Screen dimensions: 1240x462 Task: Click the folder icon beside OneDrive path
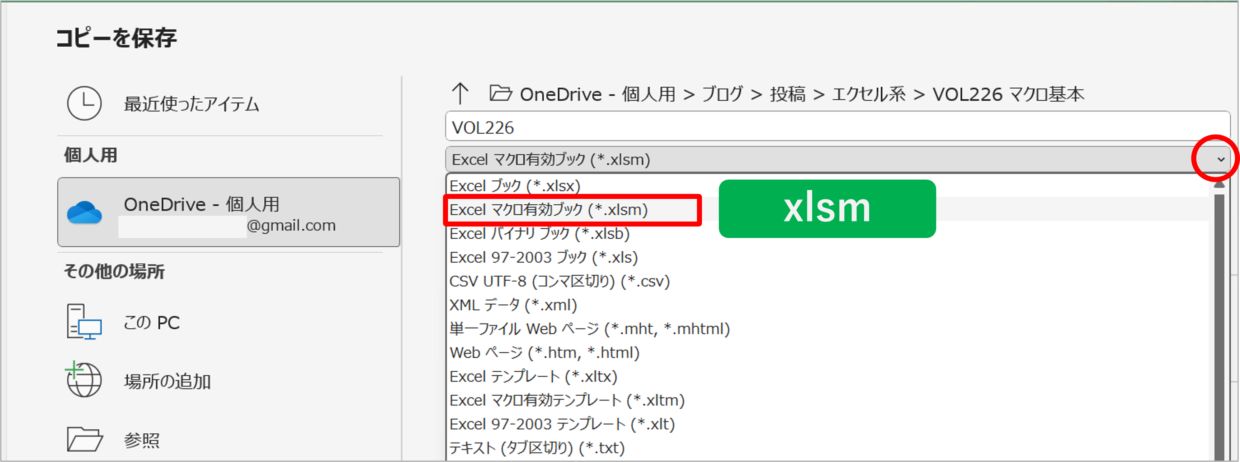pos(500,94)
